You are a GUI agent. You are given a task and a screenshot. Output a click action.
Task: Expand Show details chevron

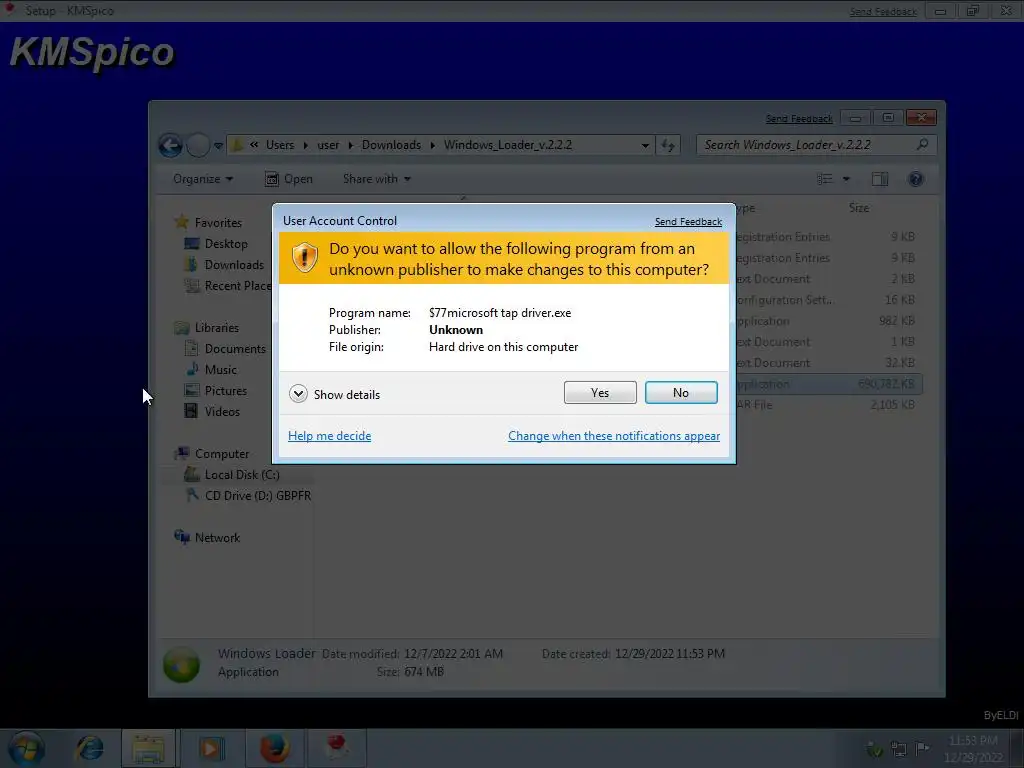(x=298, y=394)
